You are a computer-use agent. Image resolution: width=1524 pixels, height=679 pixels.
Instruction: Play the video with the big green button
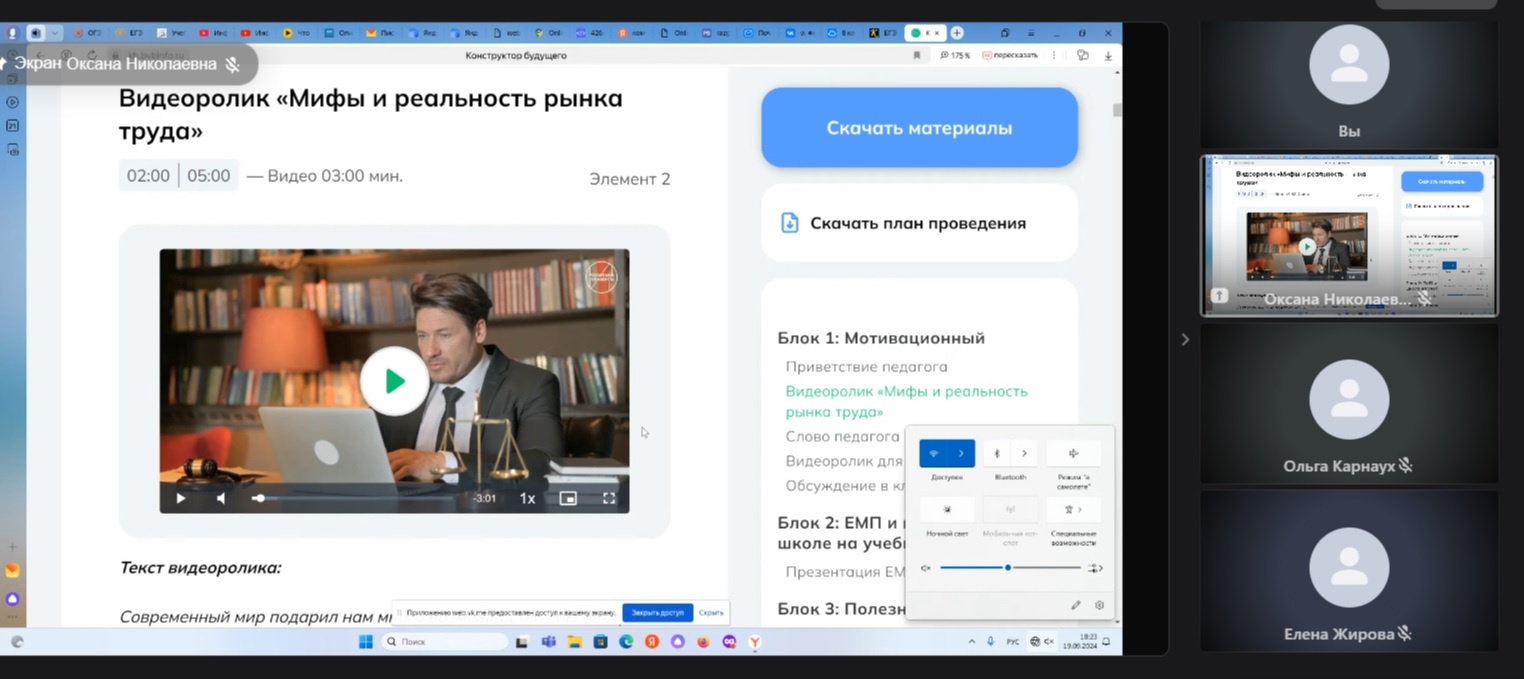tap(394, 380)
